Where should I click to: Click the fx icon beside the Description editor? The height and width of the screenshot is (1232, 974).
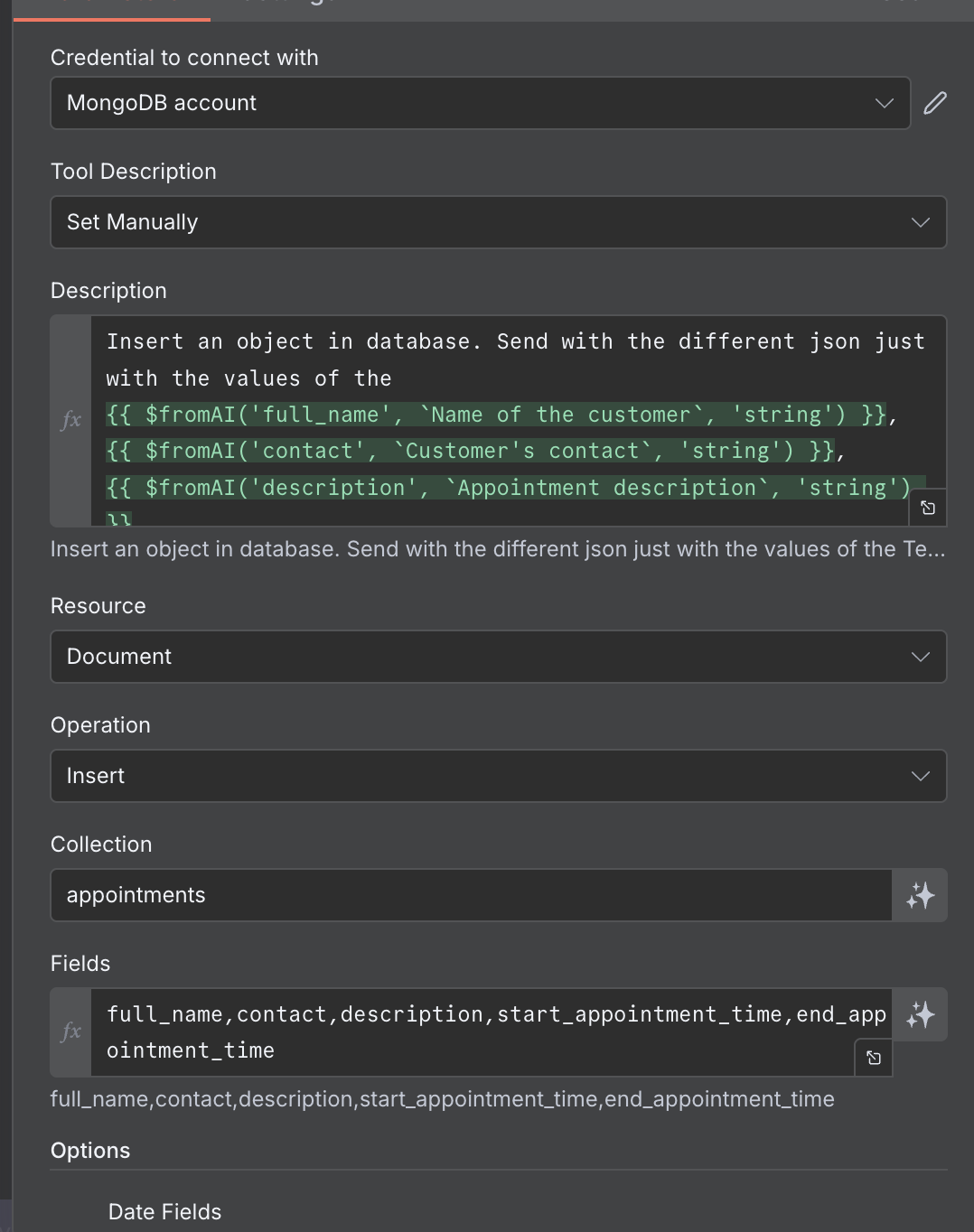(x=71, y=420)
